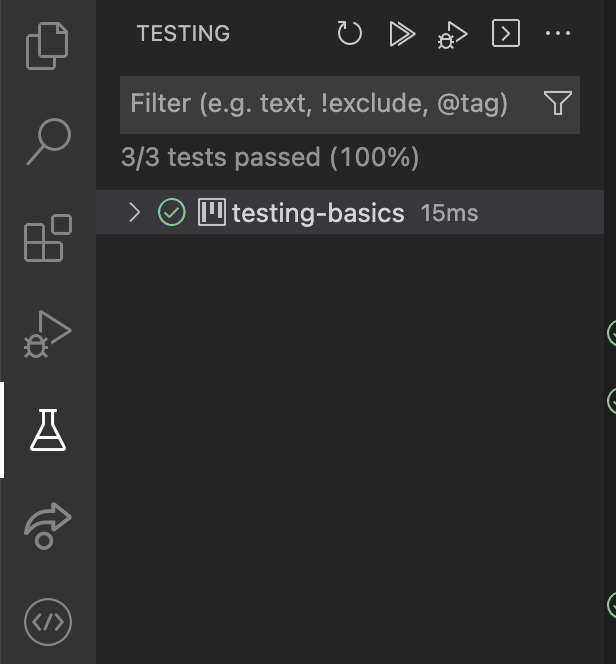
Task: Expand the testing-basics tree node chevron
Action: (135, 212)
